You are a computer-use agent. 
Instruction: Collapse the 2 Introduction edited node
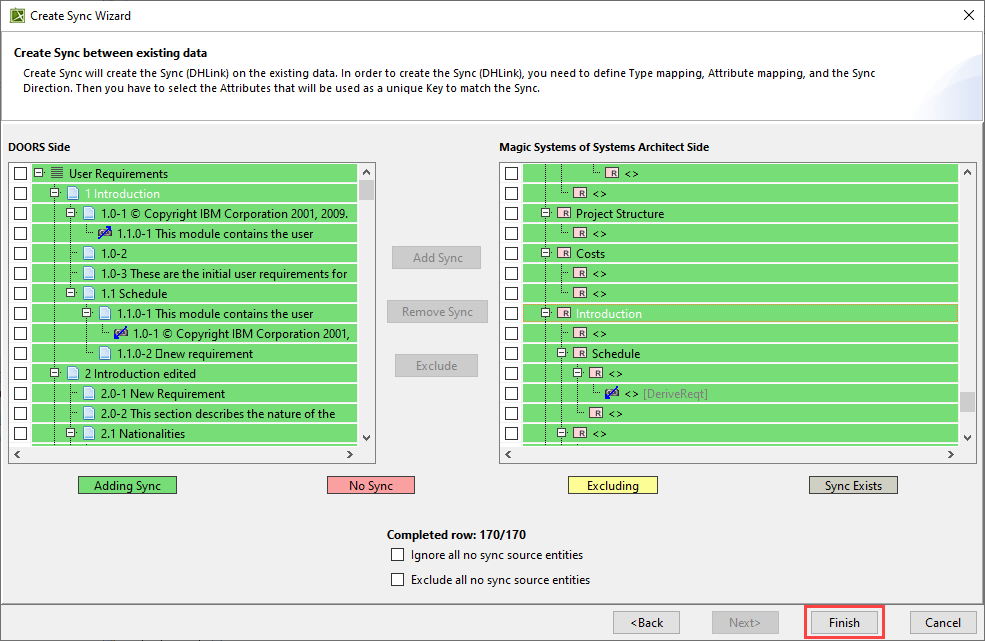(x=55, y=373)
